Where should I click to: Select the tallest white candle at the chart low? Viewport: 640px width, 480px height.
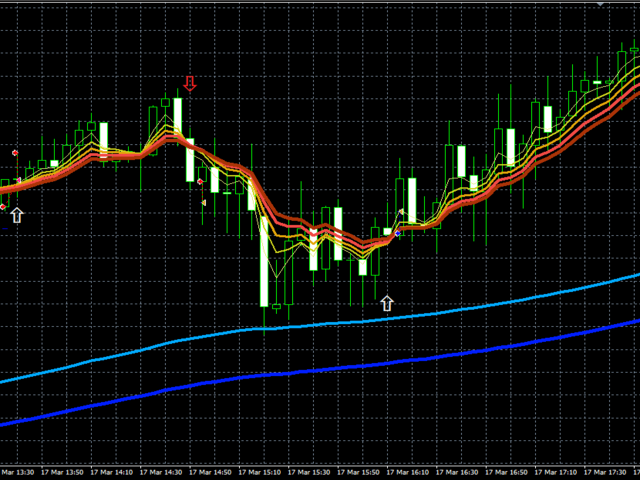click(x=265, y=262)
